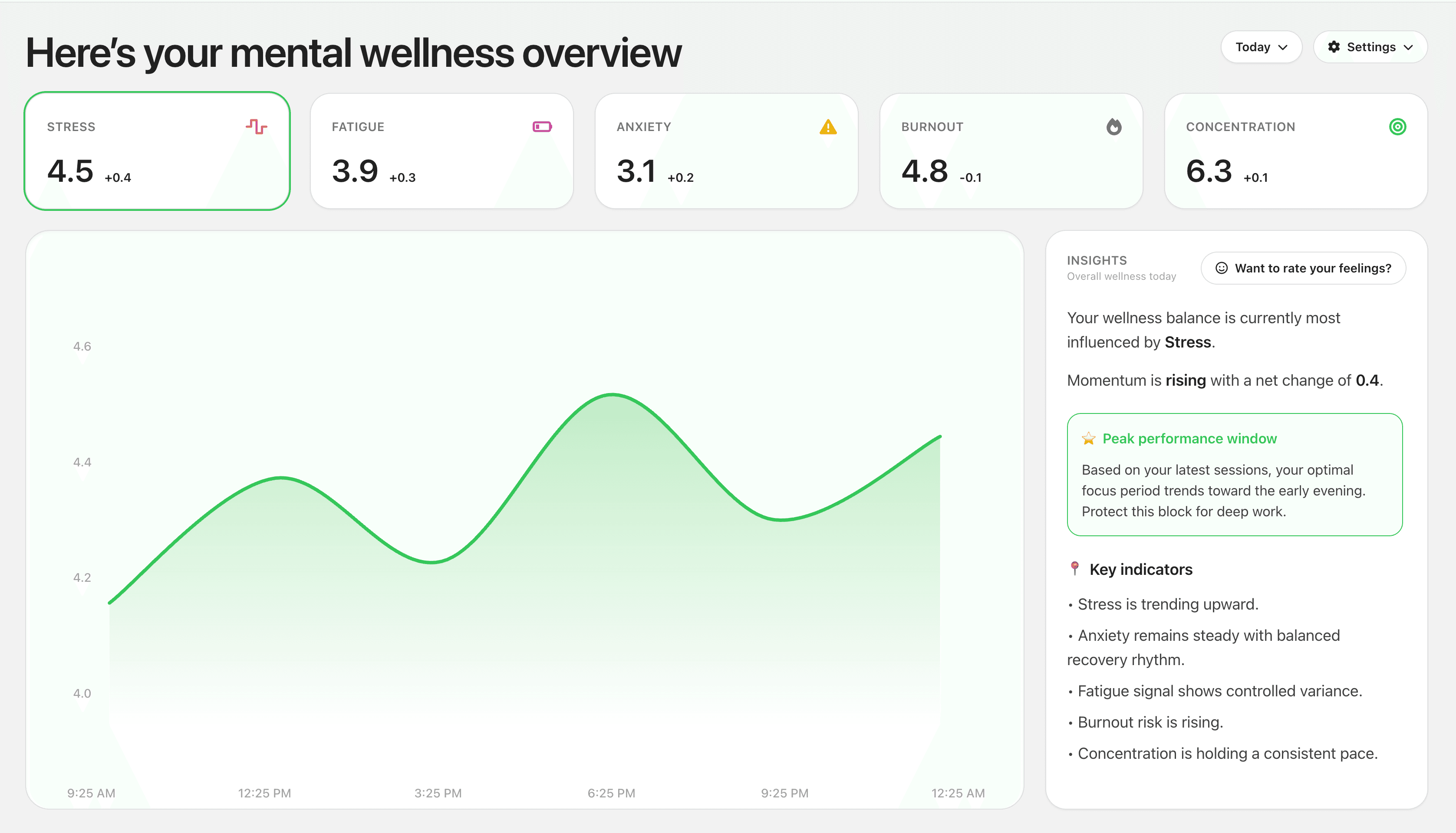Viewport: 1456px width, 833px height.
Task: Select the Concentration metric card
Action: click(1295, 151)
